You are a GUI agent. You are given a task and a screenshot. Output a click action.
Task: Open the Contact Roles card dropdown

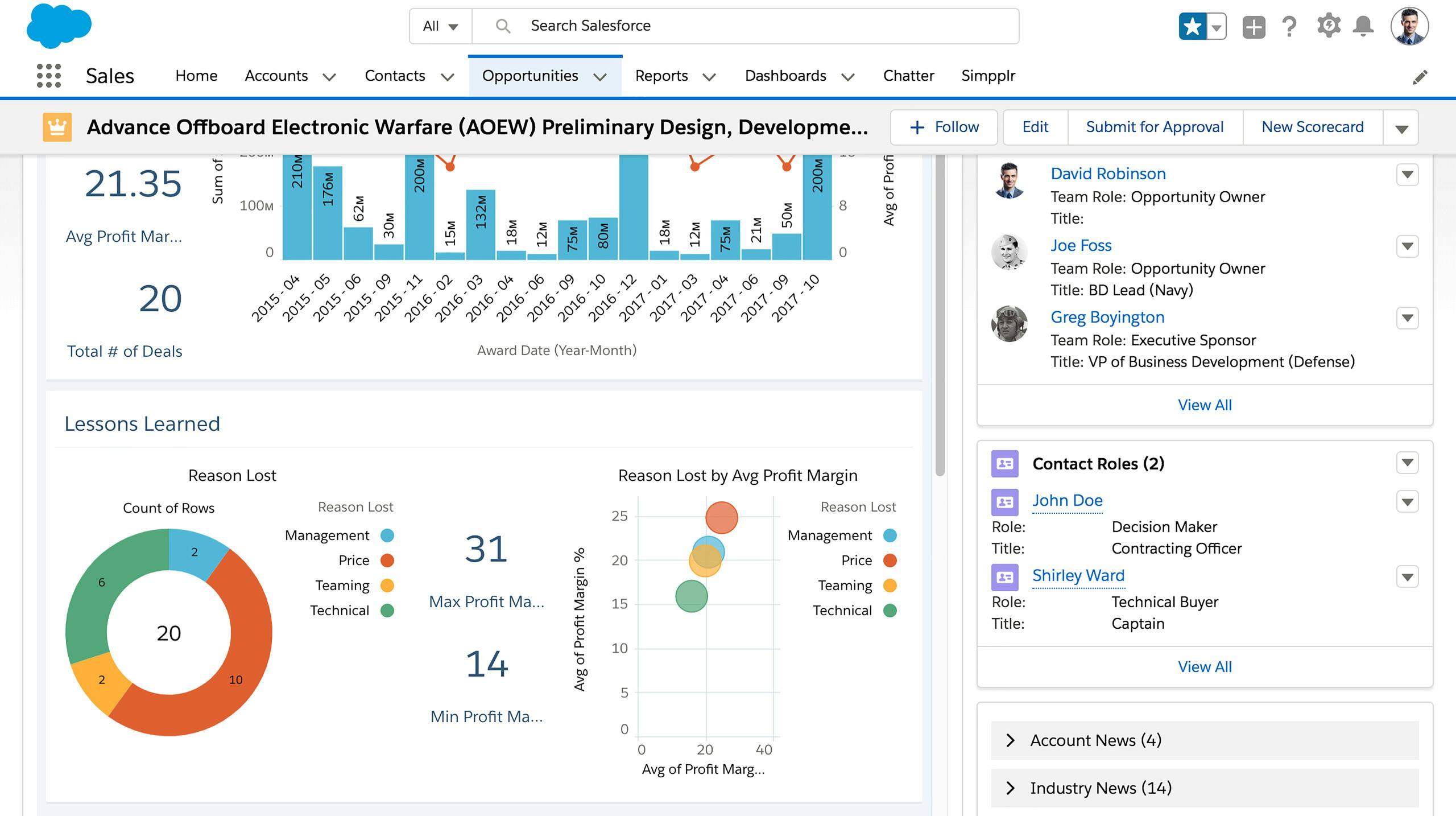click(1407, 463)
